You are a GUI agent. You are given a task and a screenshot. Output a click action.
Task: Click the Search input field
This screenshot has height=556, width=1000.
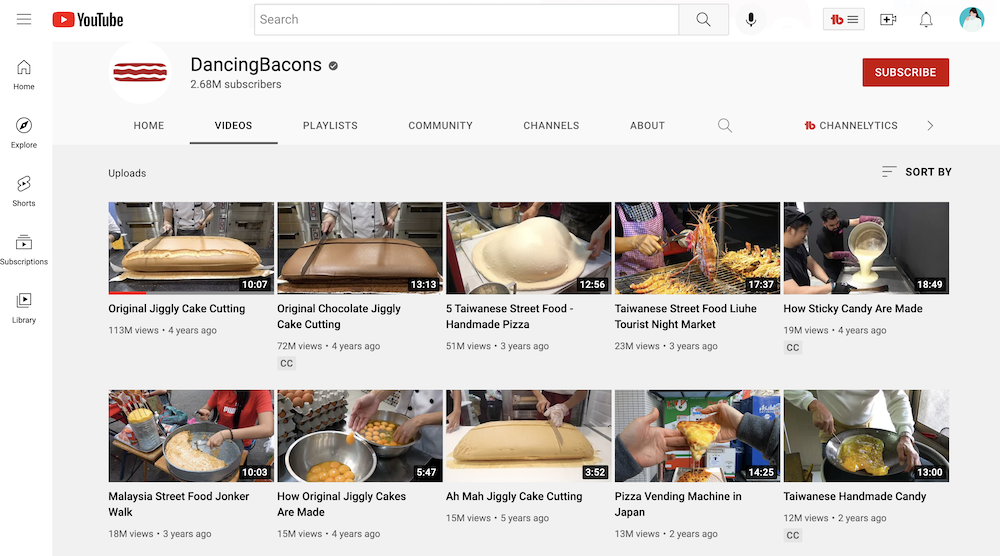pyautogui.click(x=466, y=20)
